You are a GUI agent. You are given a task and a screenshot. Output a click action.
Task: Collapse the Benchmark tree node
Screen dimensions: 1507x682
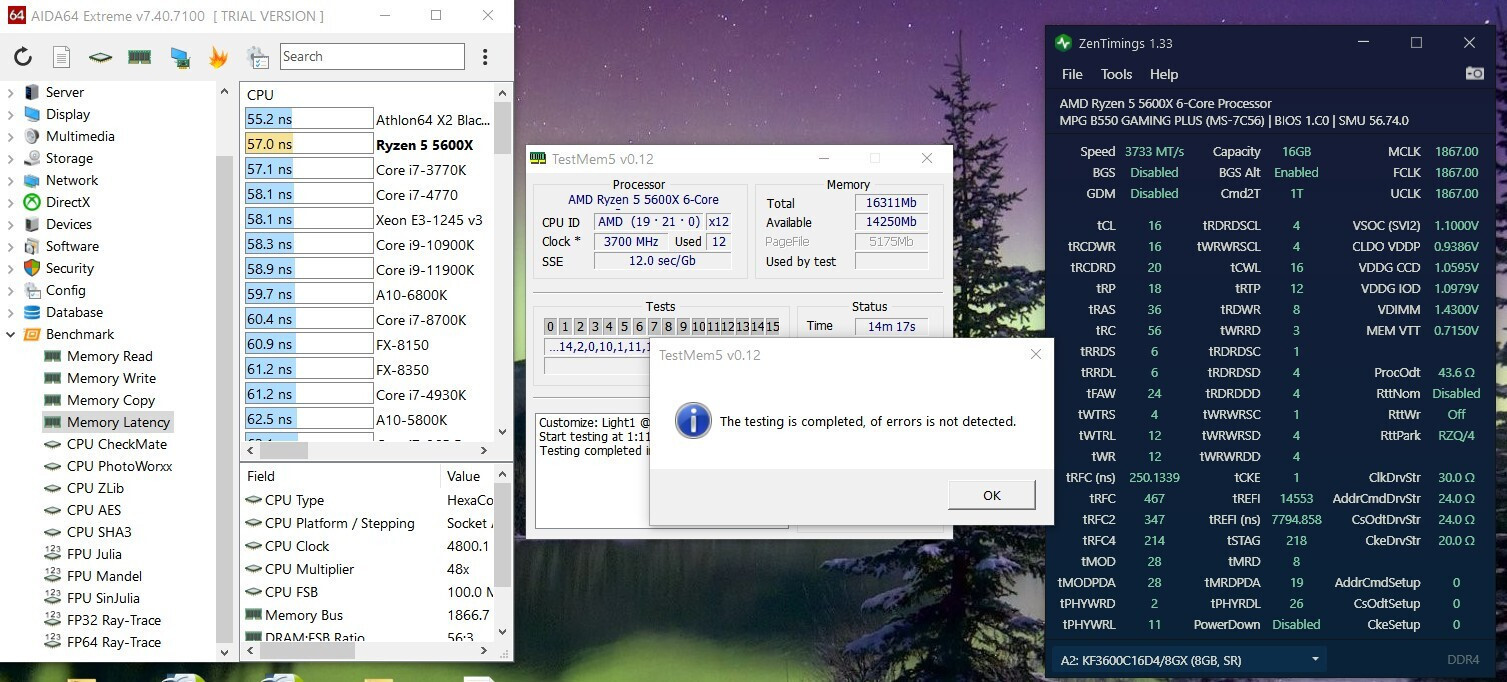tap(11, 334)
